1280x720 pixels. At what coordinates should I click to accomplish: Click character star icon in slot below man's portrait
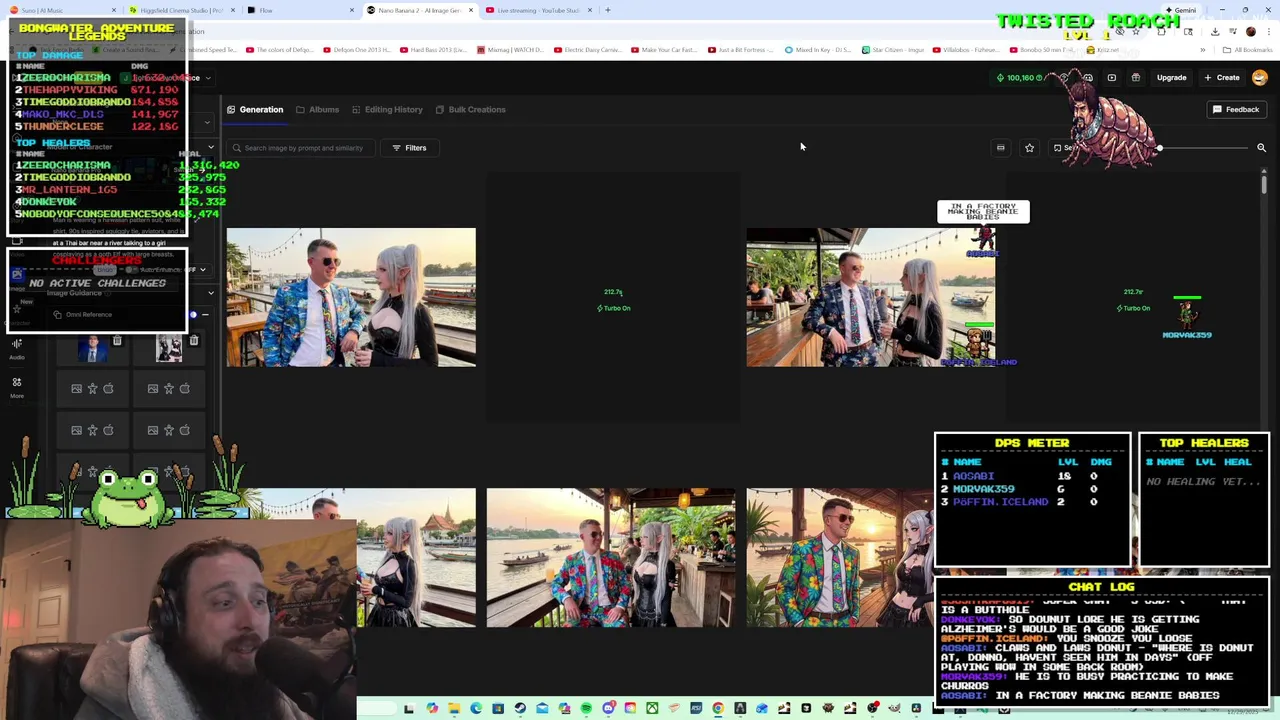pos(92,388)
